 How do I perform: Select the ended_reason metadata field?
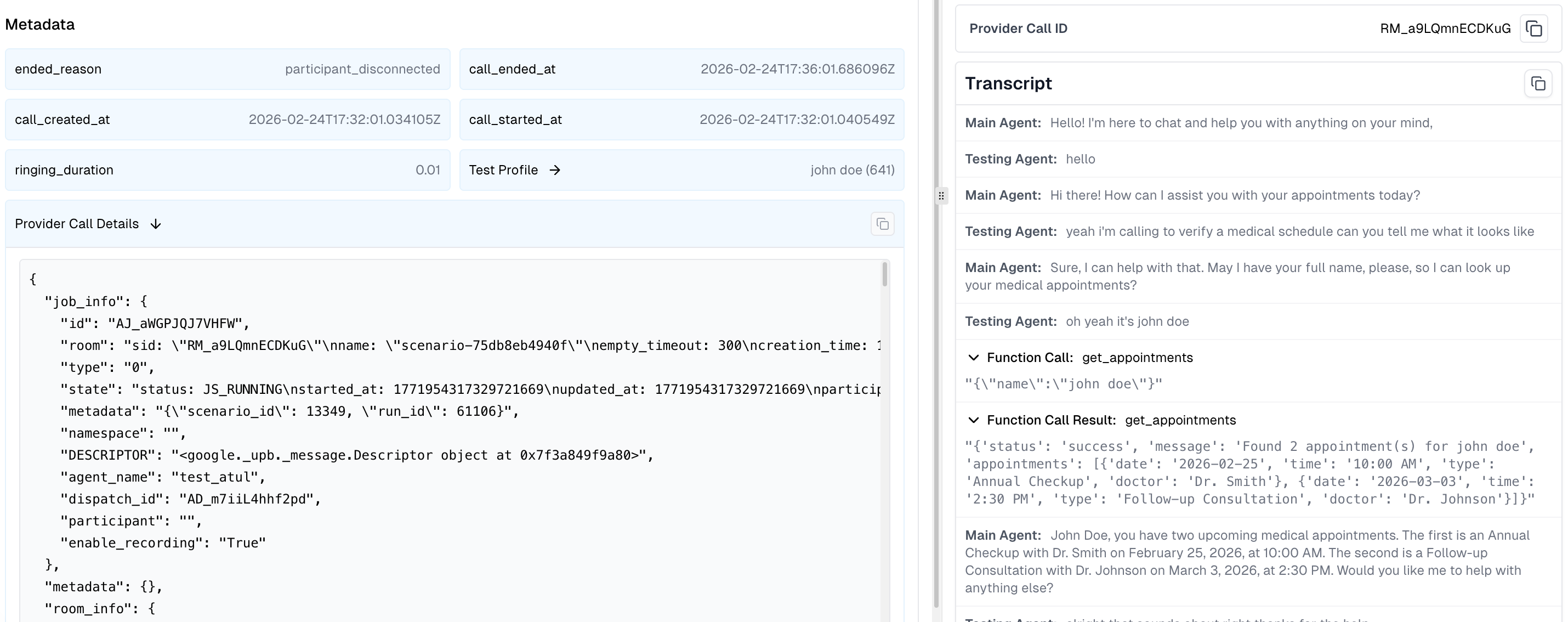coord(59,69)
